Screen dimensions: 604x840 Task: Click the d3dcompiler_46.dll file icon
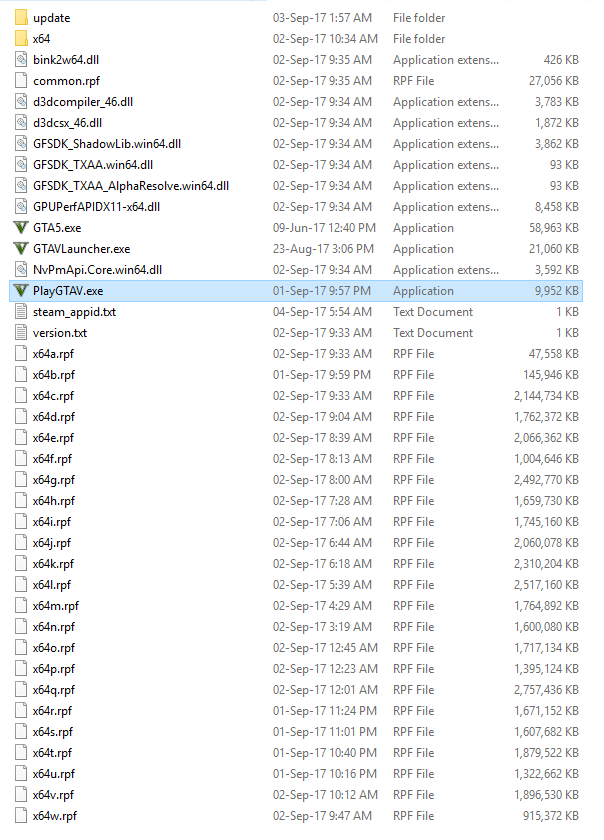(x=21, y=101)
